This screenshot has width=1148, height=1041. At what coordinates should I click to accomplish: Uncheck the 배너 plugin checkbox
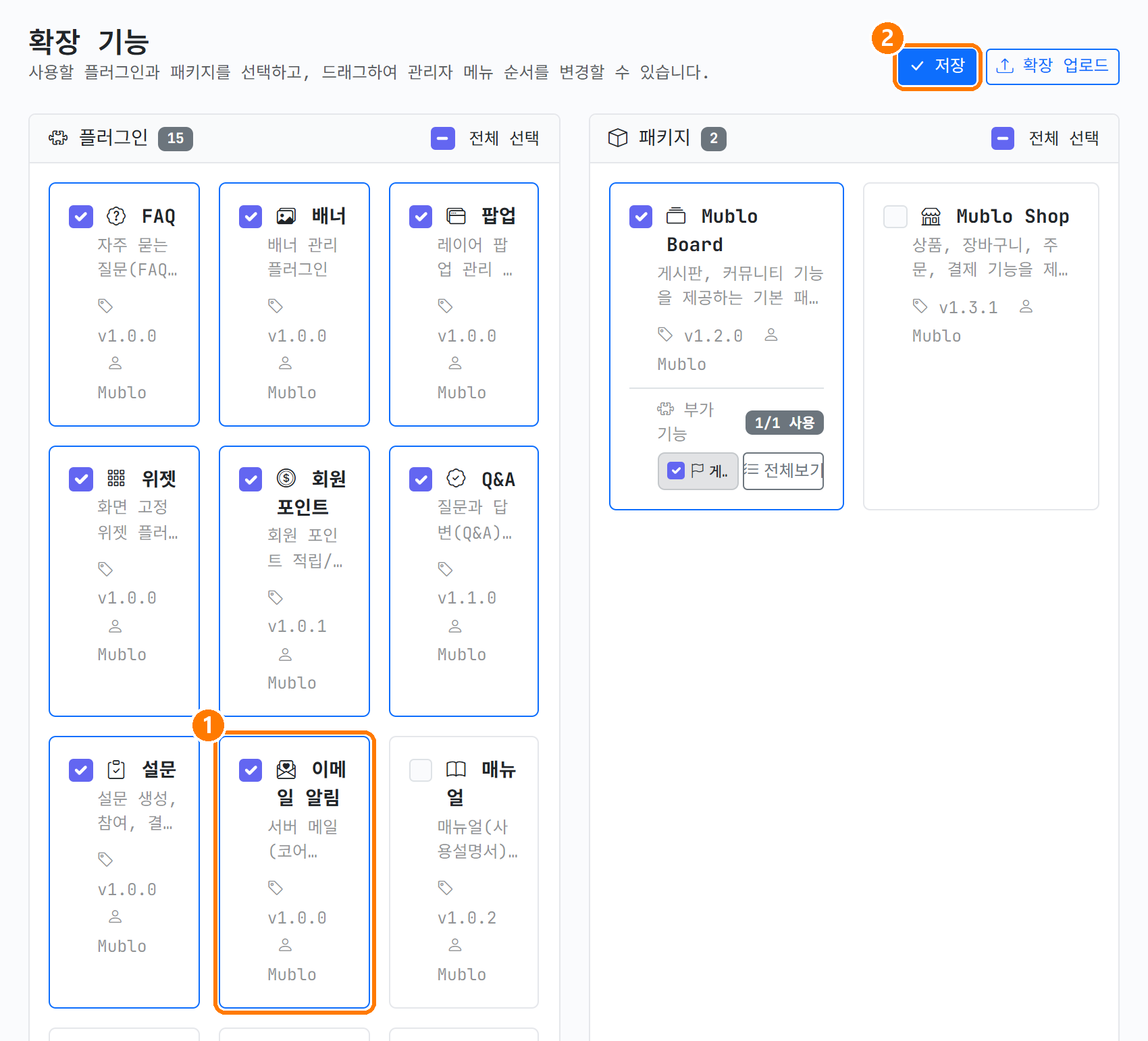point(251,217)
